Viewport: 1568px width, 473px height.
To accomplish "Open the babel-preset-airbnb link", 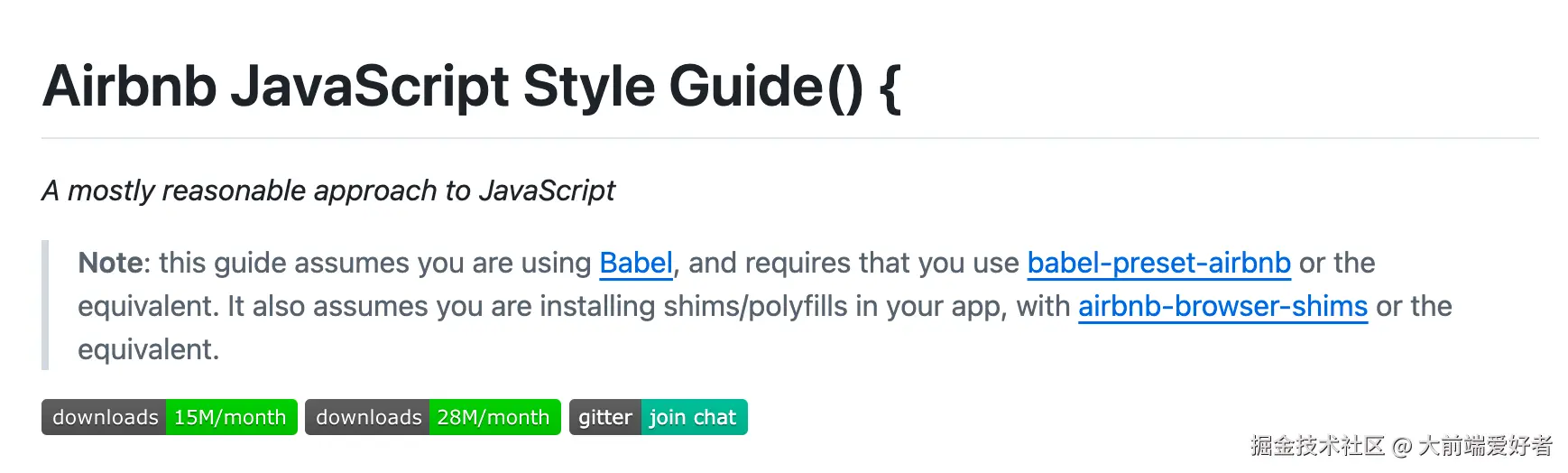I will coord(1158,263).
